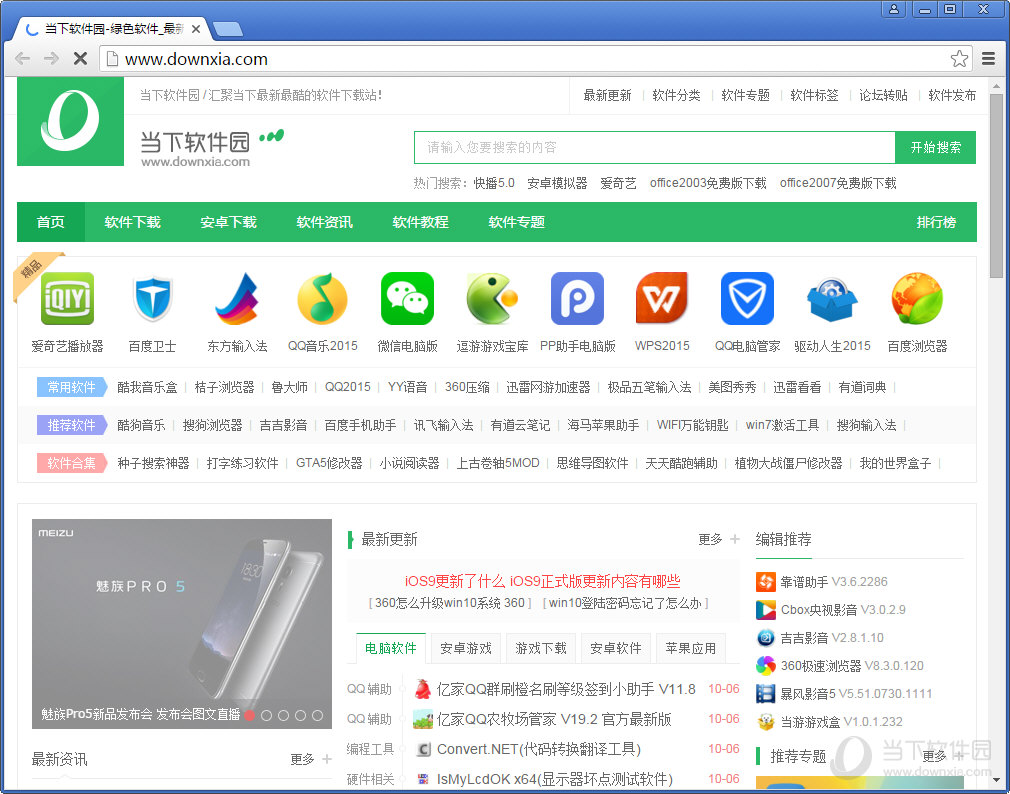
Task: Click the 暴风影音5 icon
Action: pyautogui.click(x=766, y=694)
